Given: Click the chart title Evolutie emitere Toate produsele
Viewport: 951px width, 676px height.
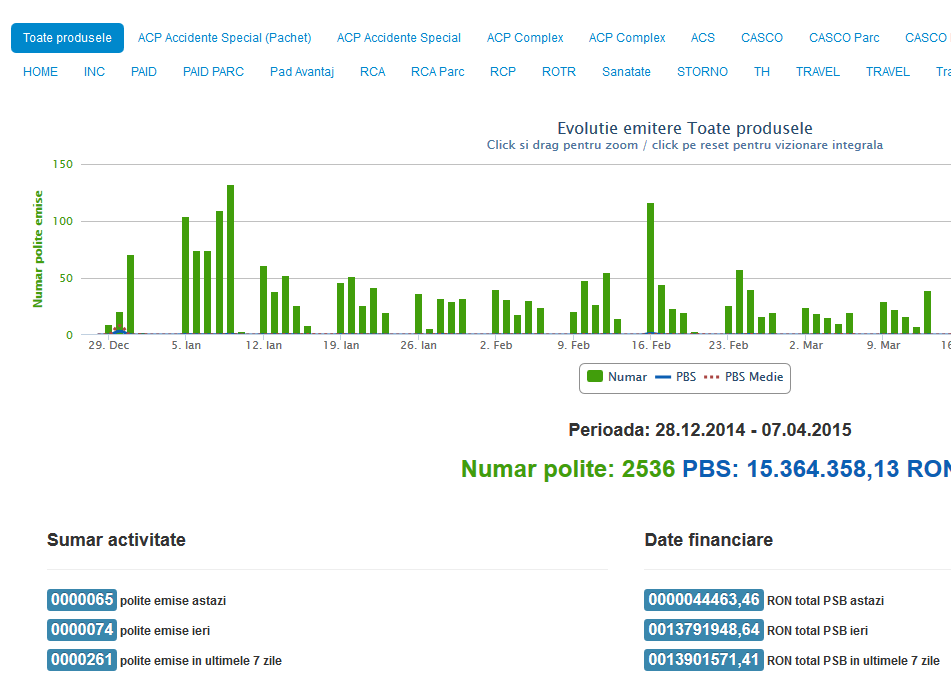Looking at the screenshot, I should tap(685, 128).
